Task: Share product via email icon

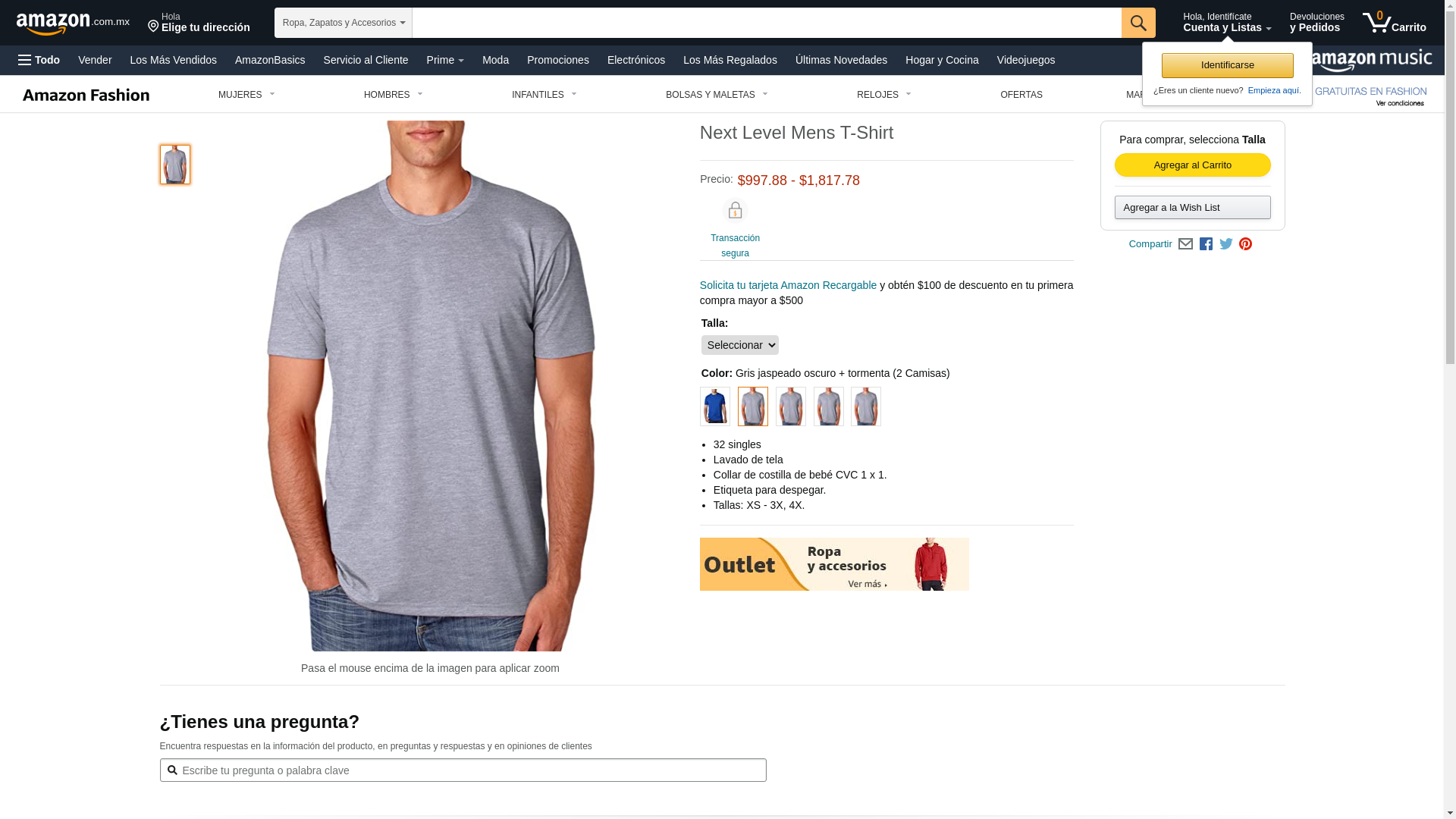Action: (1185, 244)
